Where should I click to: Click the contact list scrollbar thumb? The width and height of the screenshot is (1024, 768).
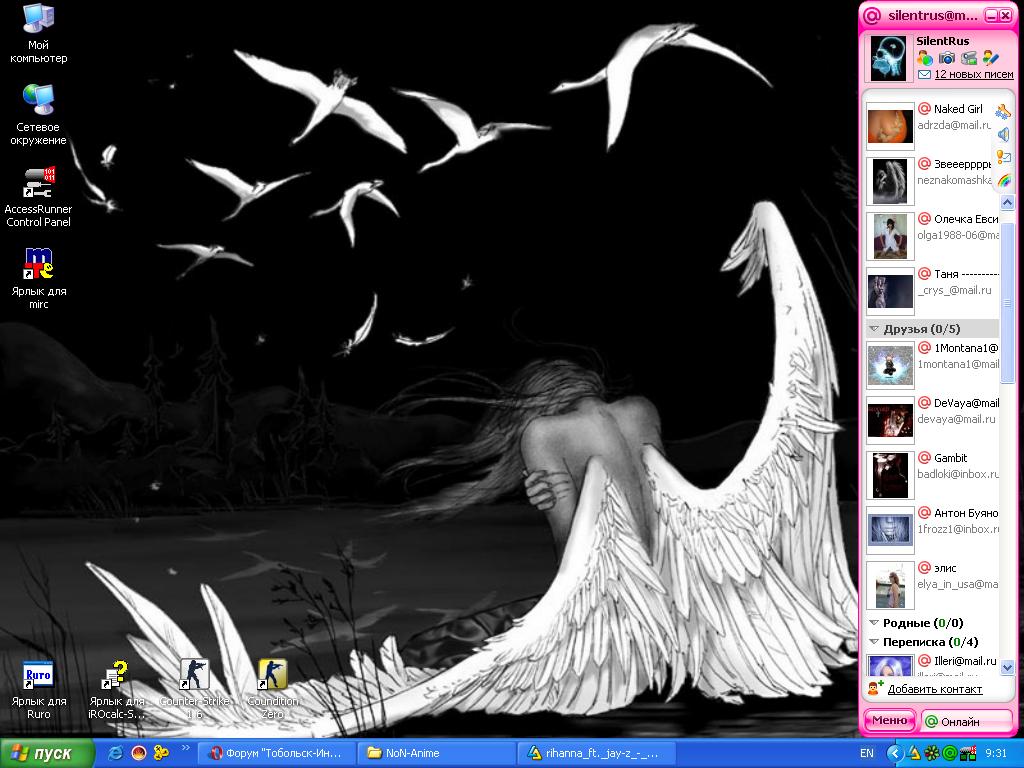click(x=1007, y=303)
